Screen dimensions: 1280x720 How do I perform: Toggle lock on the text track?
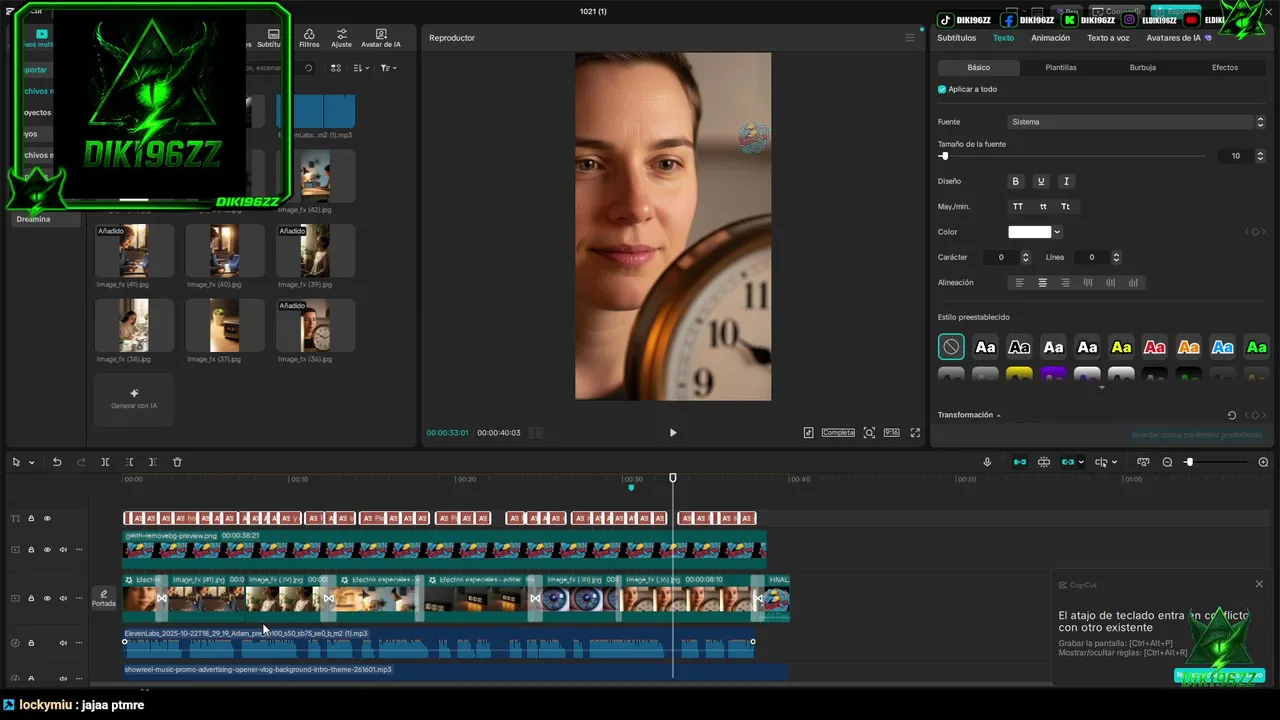point(31,518)
